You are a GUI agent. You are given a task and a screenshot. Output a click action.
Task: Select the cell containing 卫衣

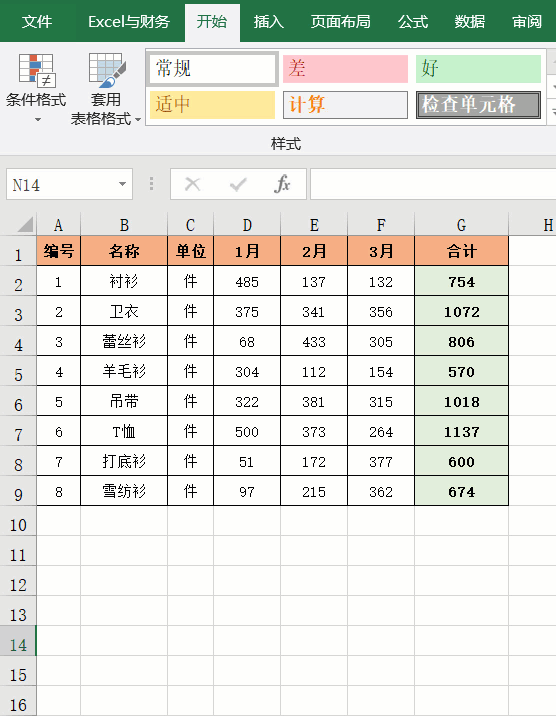click(x=124, y=311)
